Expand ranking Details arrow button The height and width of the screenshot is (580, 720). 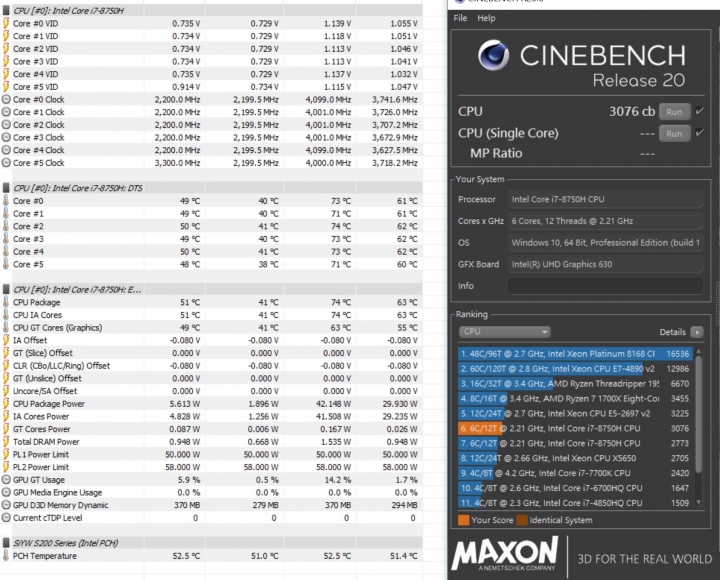697,332
